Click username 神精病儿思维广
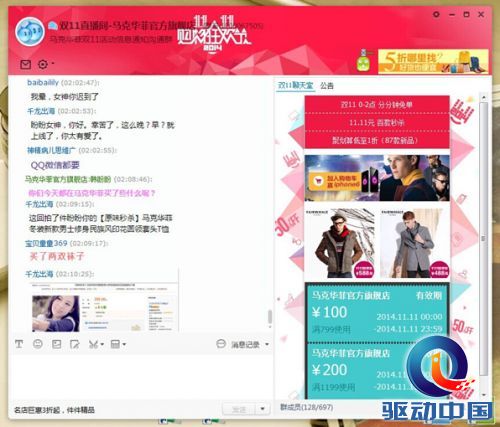The height and width of the screenshot is (427, 500). [51, 151]
